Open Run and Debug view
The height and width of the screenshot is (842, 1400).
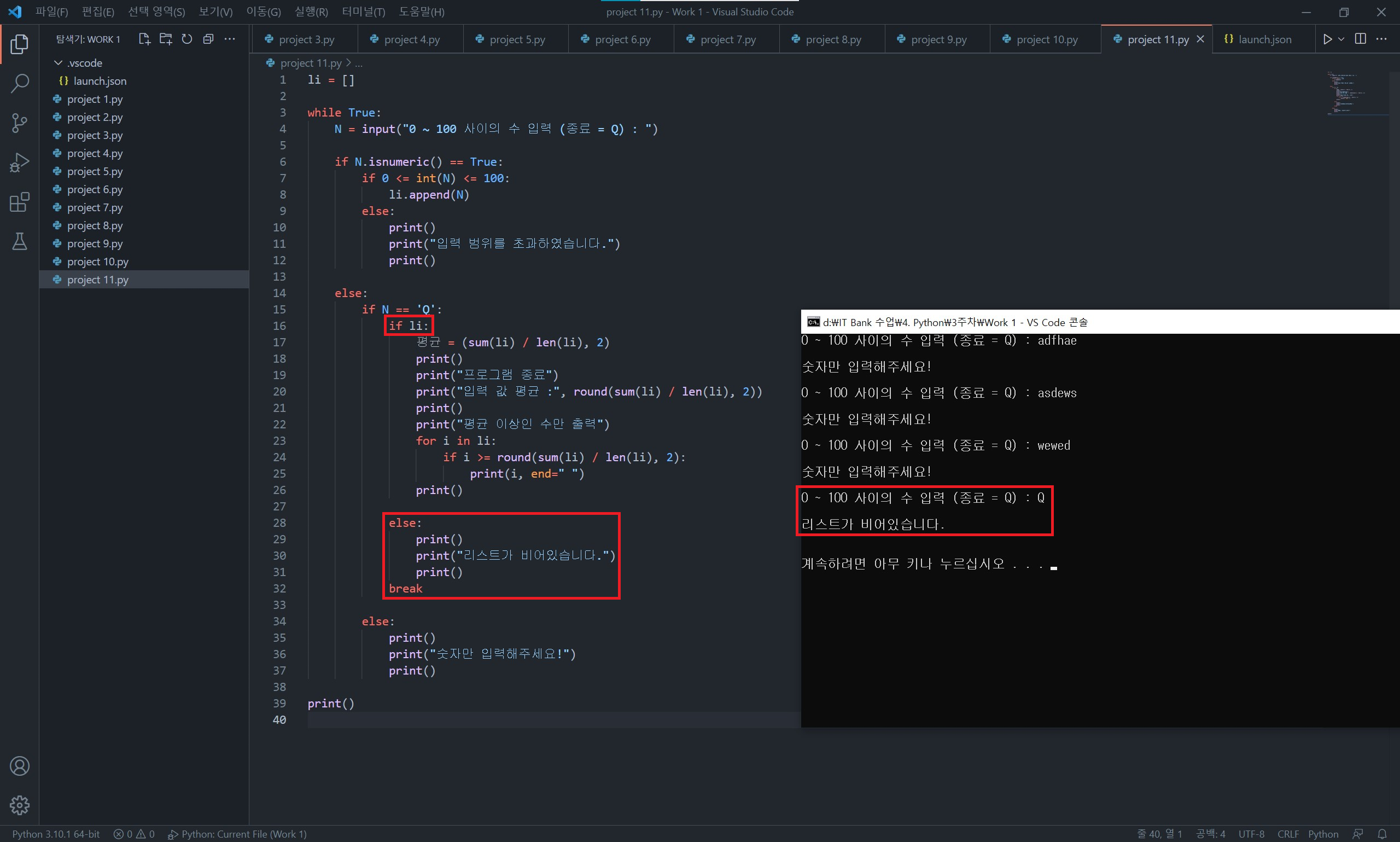[19, 162]
